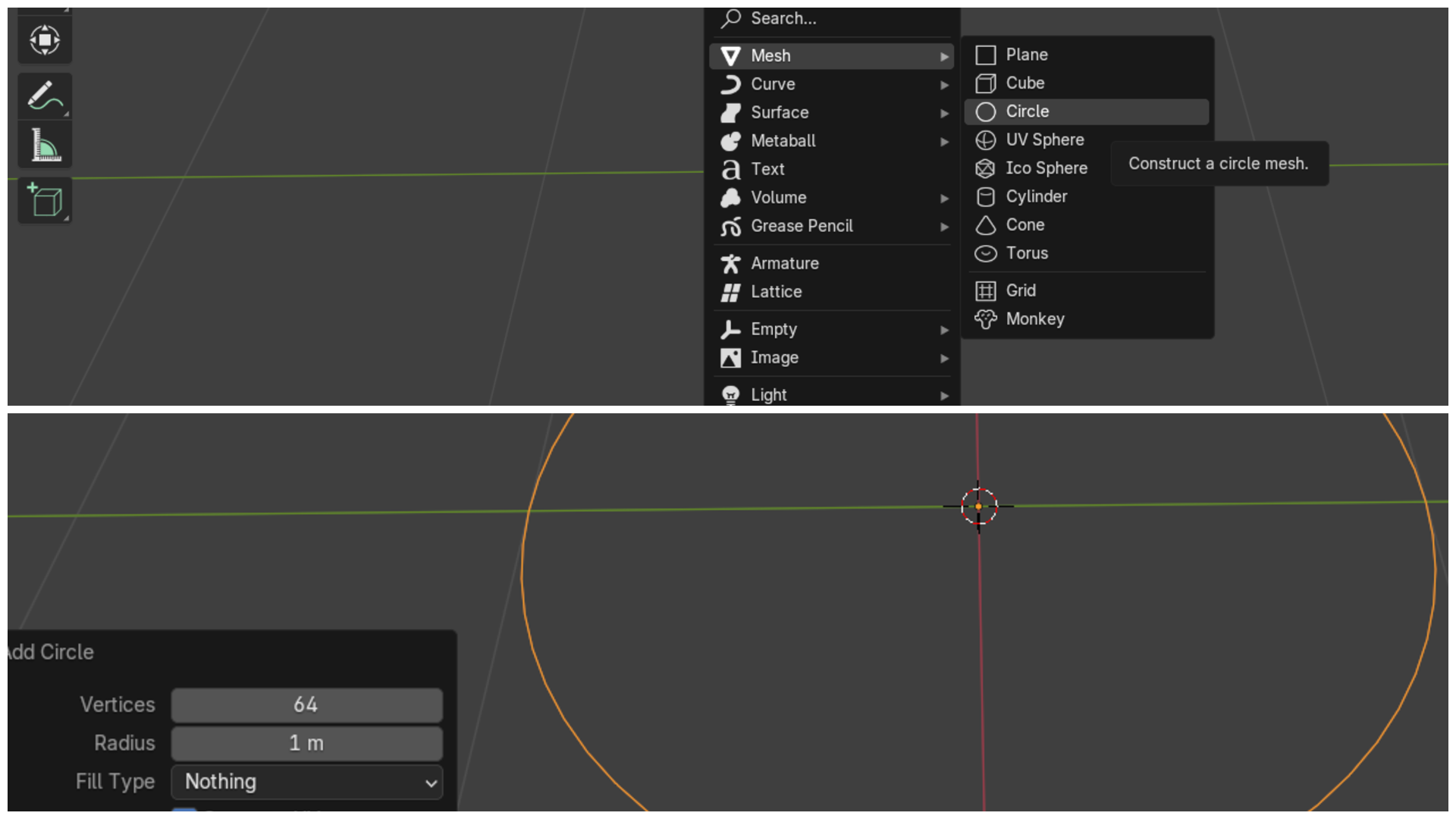Viewport: 1456px width, 819px height.
Task: Choose Mesh in Add menu
Action: [x=831, y=56]
